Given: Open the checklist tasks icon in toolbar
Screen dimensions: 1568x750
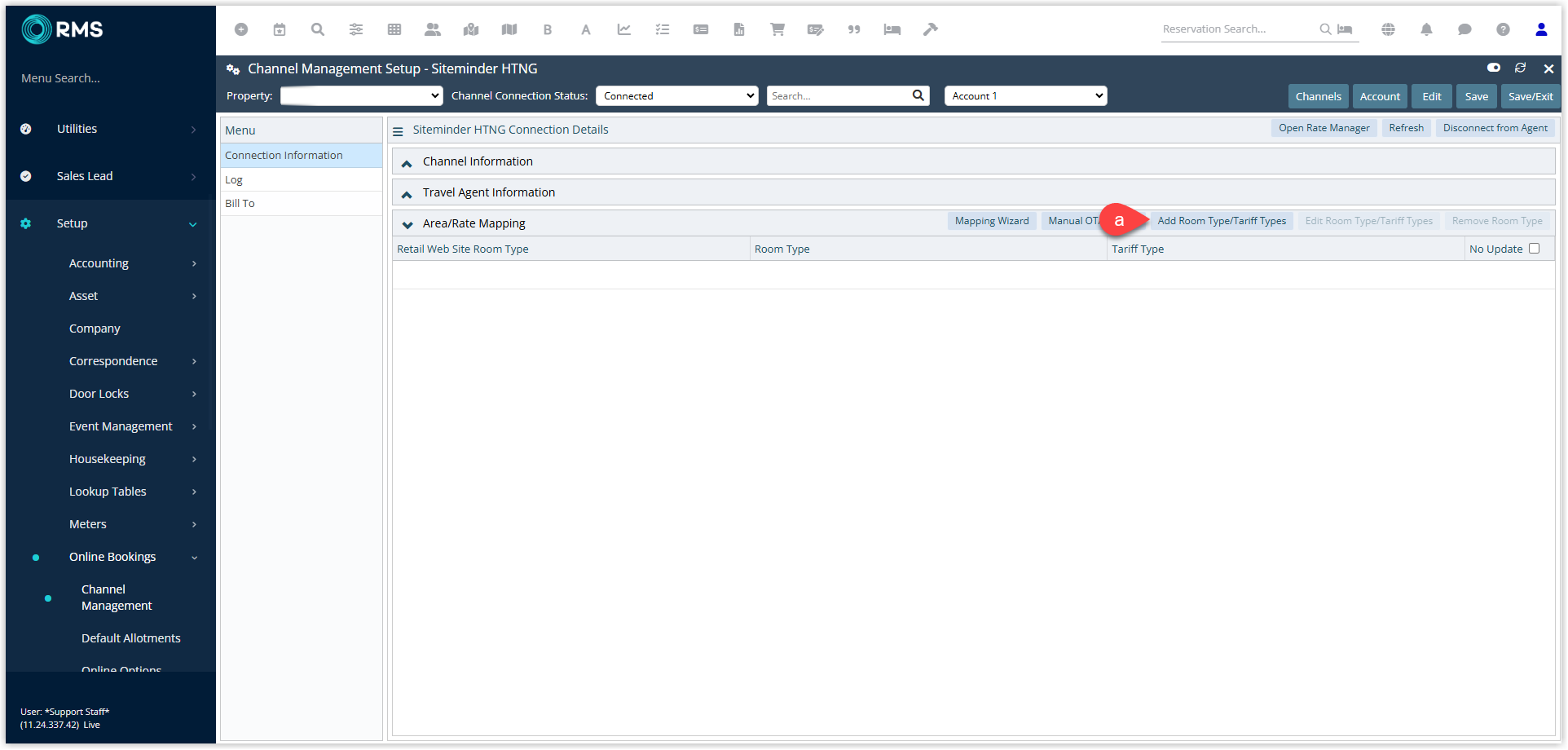Looking at the screenshot, I should pyautogui.click(x=663, y=29).
